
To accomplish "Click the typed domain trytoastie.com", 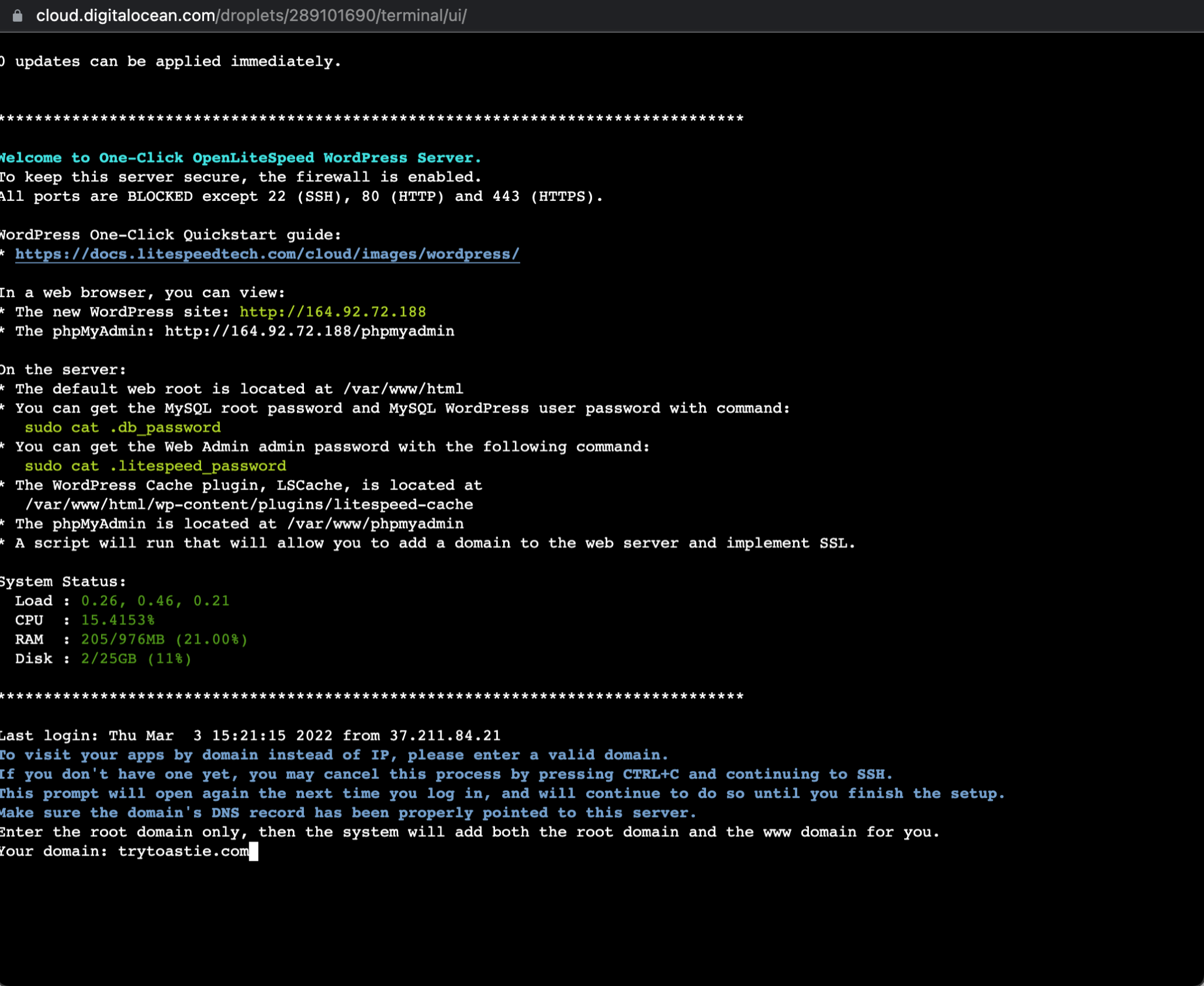I will tap(183, 852).
